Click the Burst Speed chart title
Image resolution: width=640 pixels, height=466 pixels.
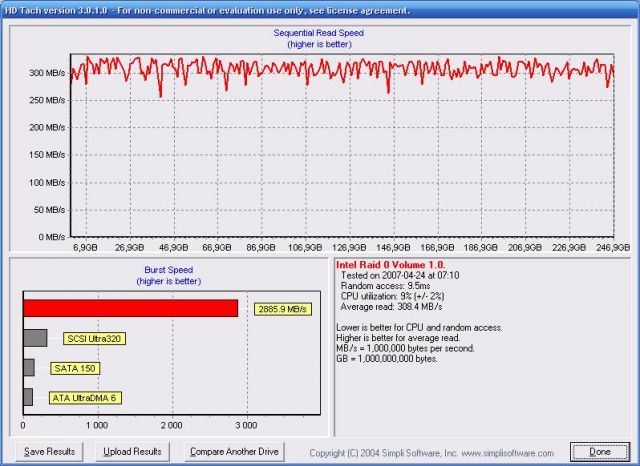169,270
